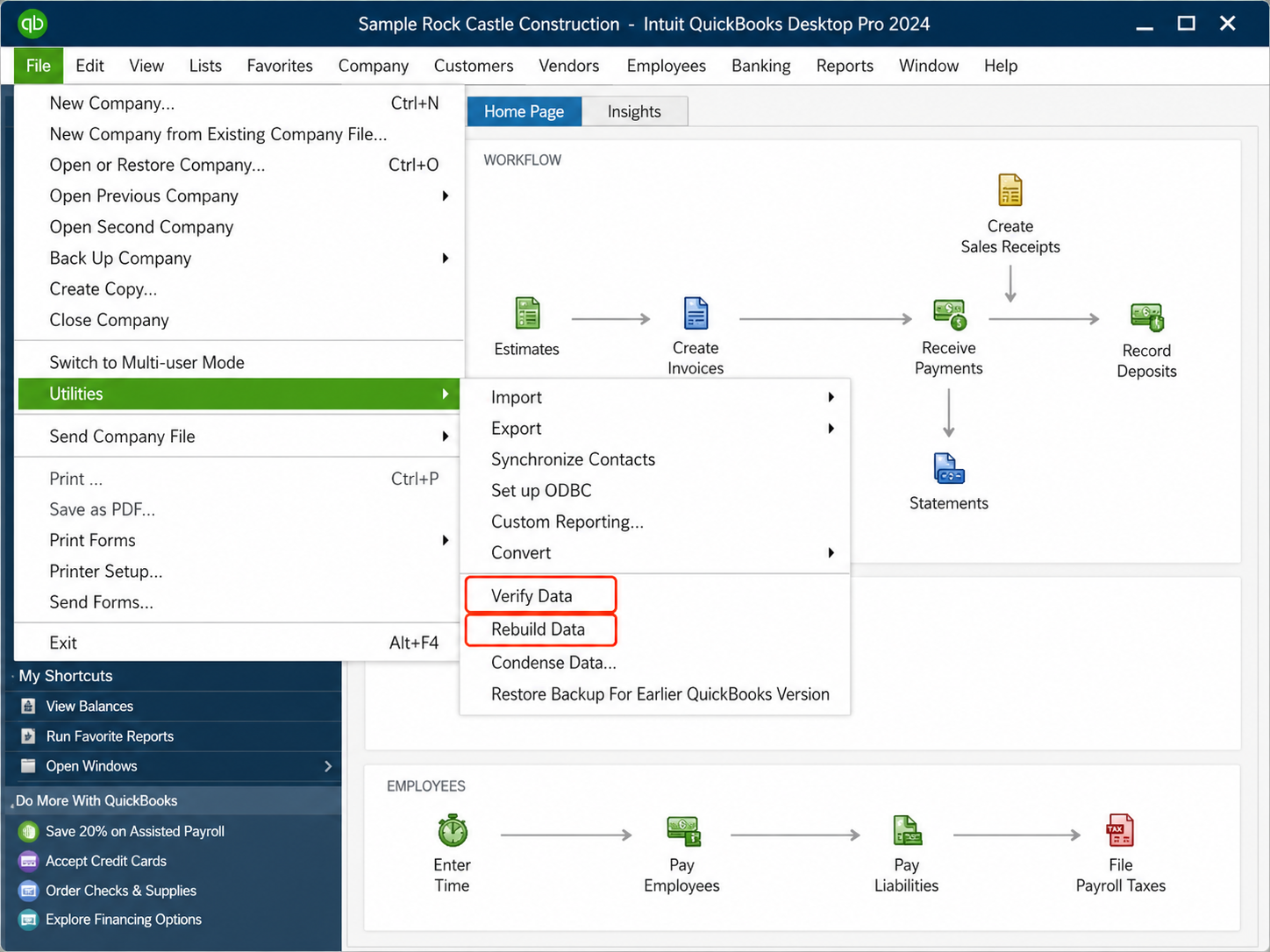Click the Explore Financing Options icon
1270x952 pixels.
coord(28,920)
